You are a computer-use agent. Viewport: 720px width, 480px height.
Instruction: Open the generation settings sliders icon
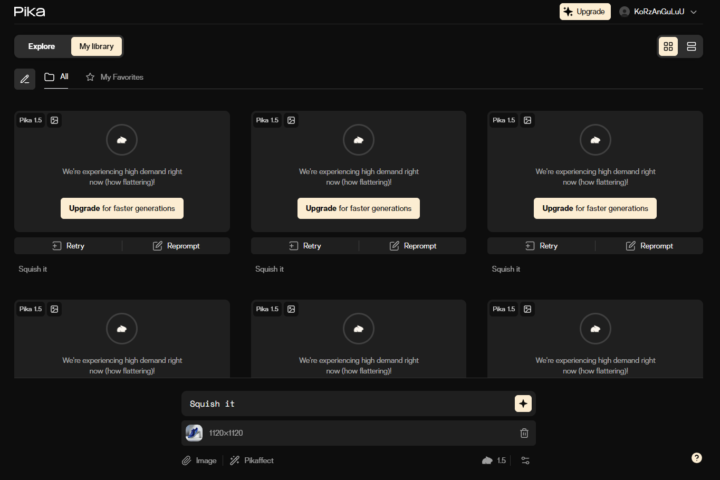point(525,461)
